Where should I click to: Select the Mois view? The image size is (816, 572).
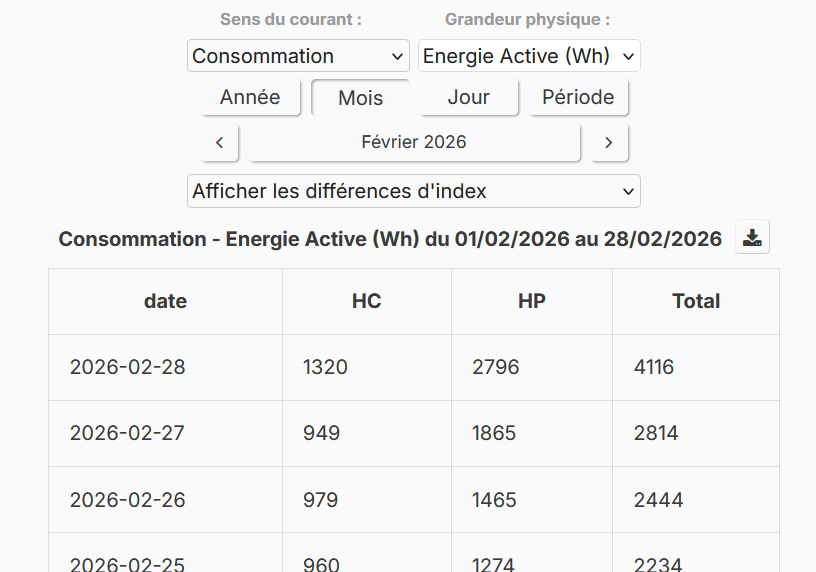(360, 98)
